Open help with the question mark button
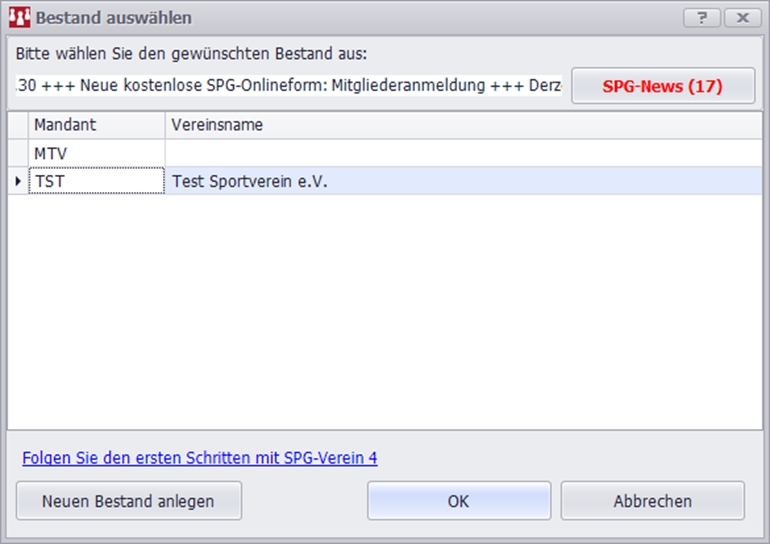Screen dimensions: 770x544 coord(702,18)
